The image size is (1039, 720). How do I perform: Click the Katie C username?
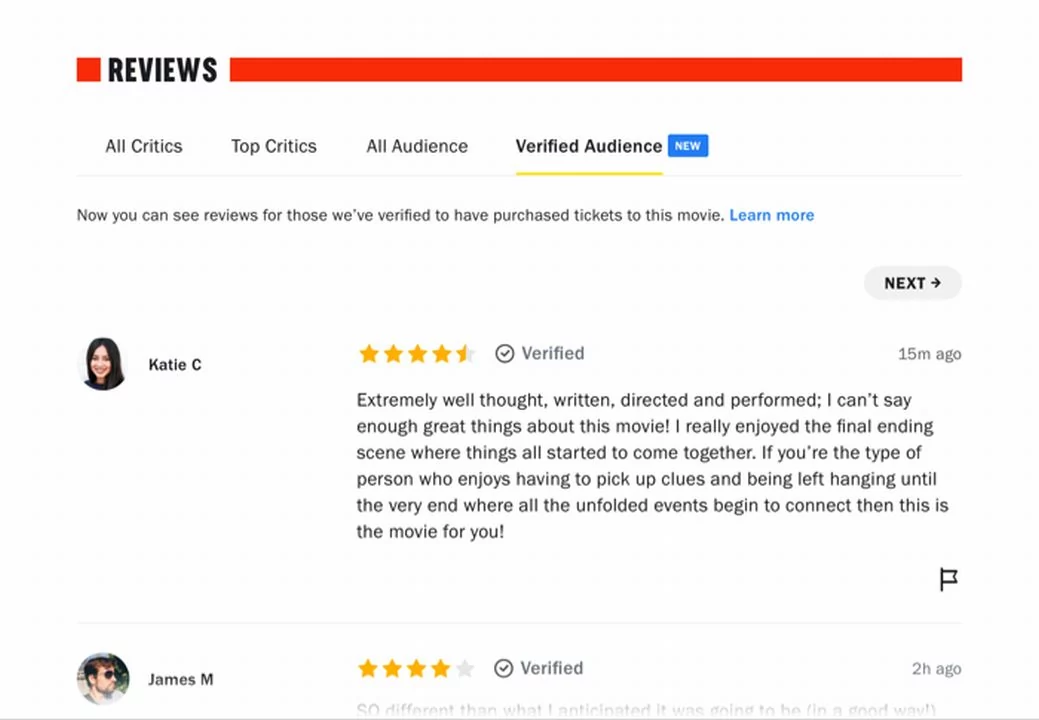175,365
